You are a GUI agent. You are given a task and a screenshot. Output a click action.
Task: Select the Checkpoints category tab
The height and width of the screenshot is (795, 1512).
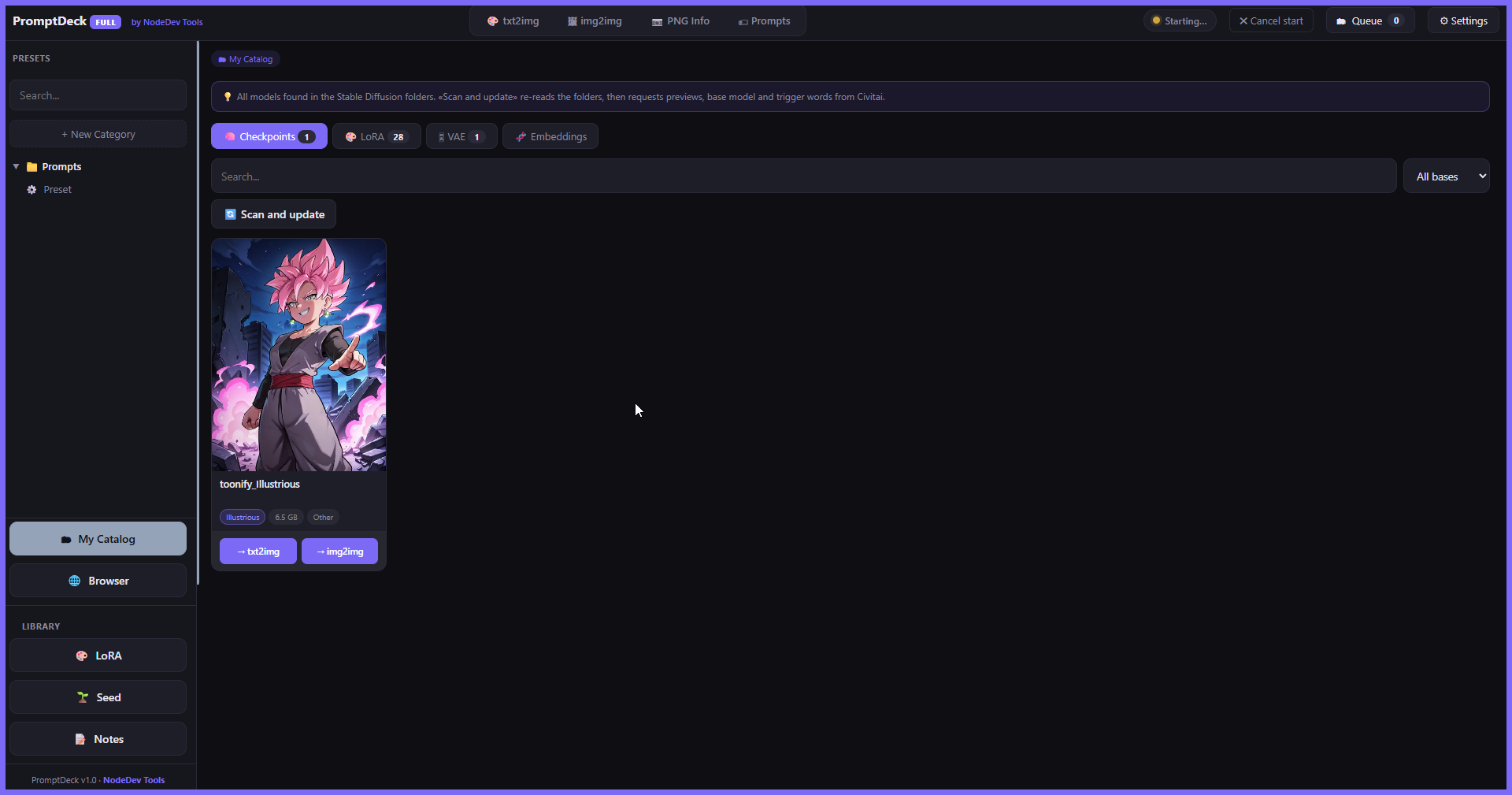(x=269, y=136)
